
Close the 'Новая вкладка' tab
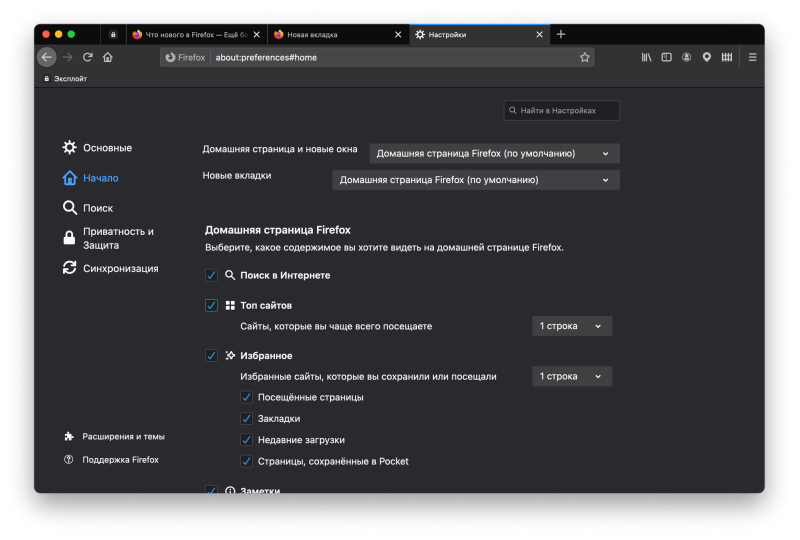(398, 35)
